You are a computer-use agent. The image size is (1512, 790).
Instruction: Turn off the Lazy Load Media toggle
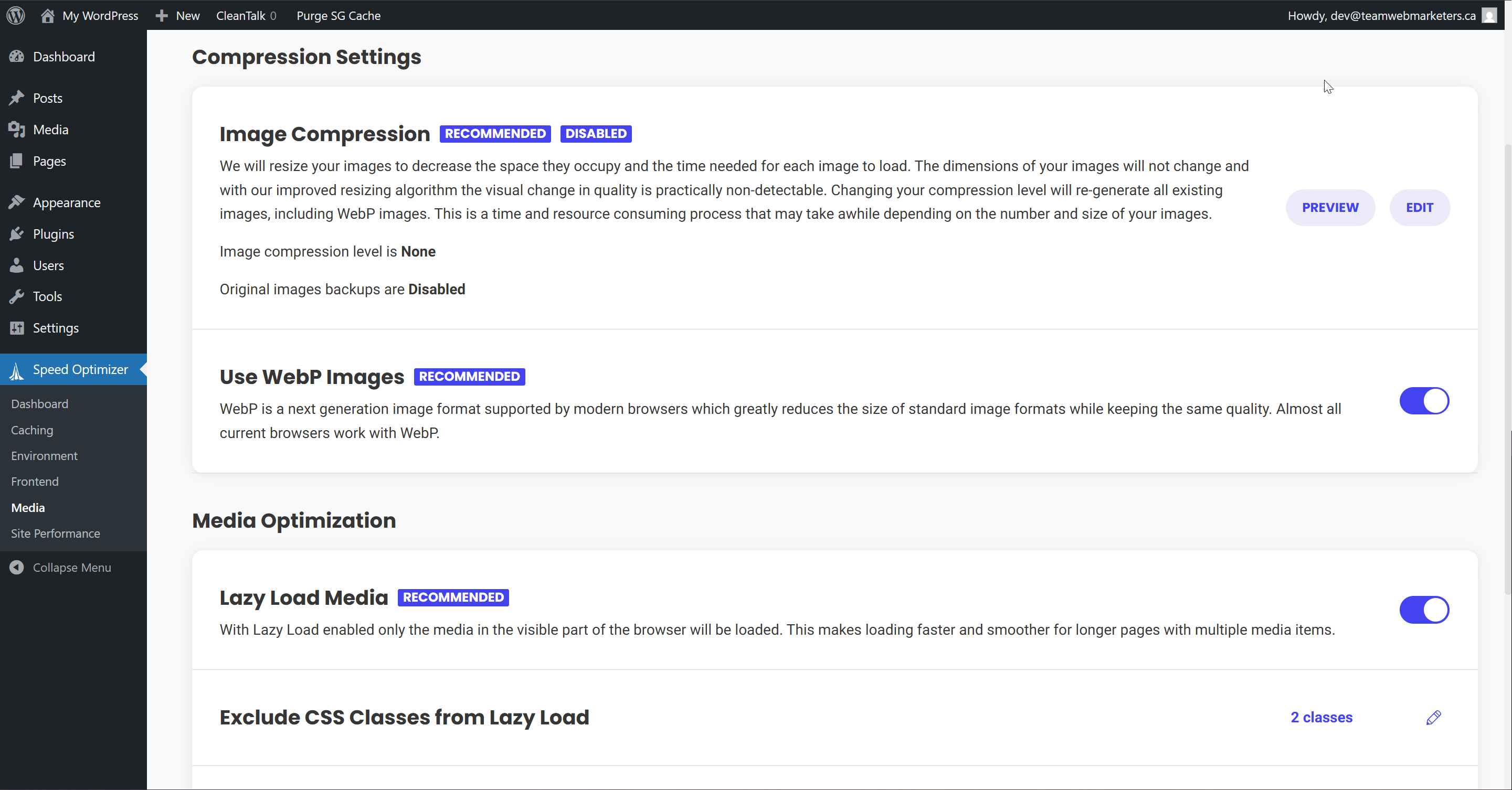pyautogui.click(x=1424, y=610)
